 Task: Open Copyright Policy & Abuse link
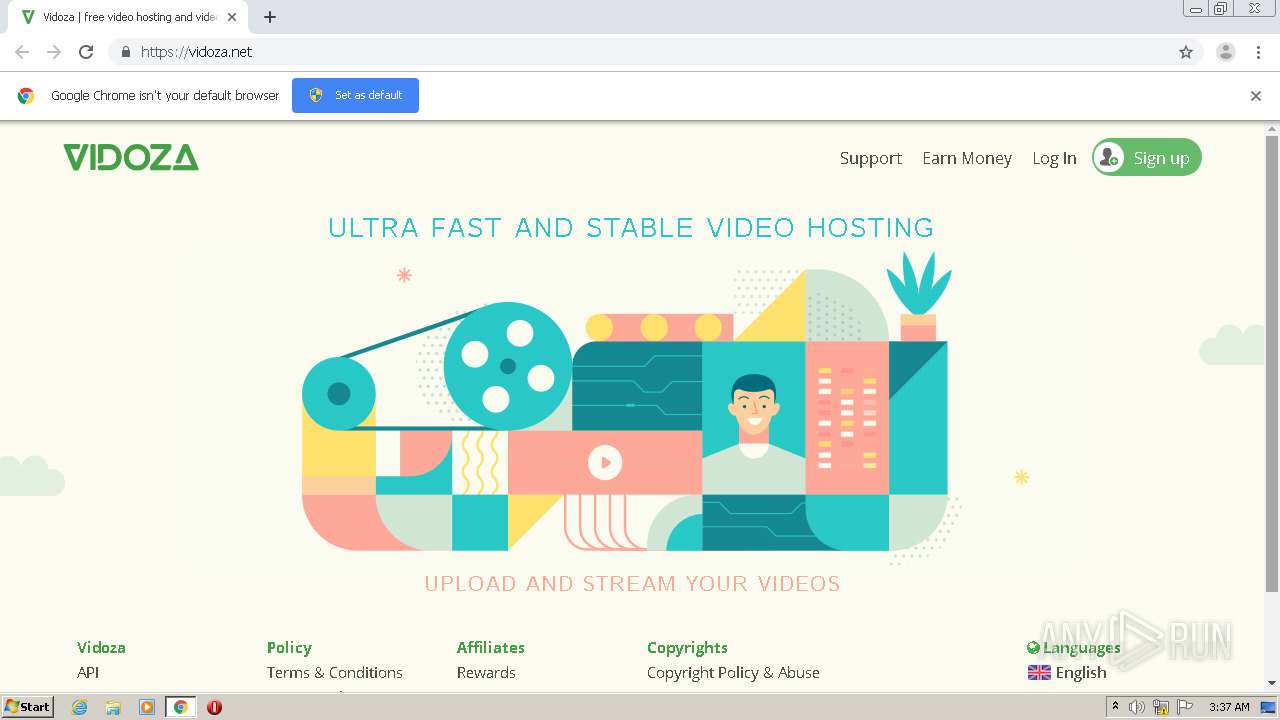[733, 673]
